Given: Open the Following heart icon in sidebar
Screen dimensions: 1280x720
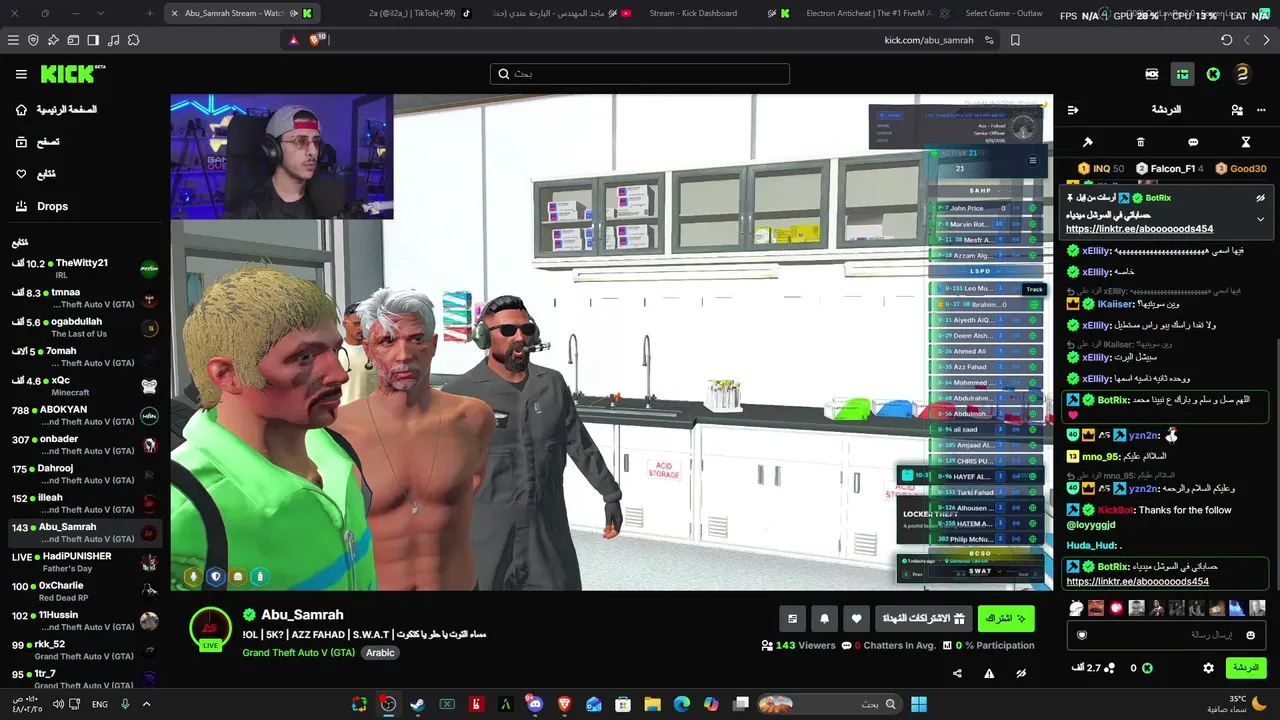Looking at the screenshot, I should [21, 174].
